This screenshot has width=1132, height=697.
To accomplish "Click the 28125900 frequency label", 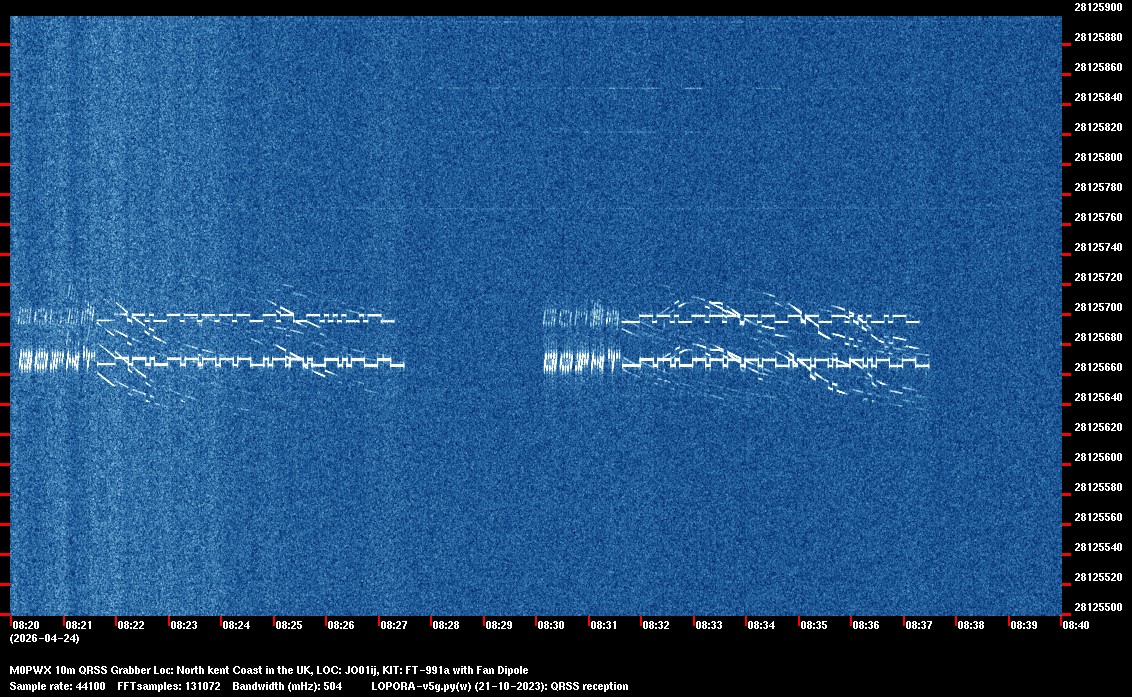I will tap(1098, 7).
